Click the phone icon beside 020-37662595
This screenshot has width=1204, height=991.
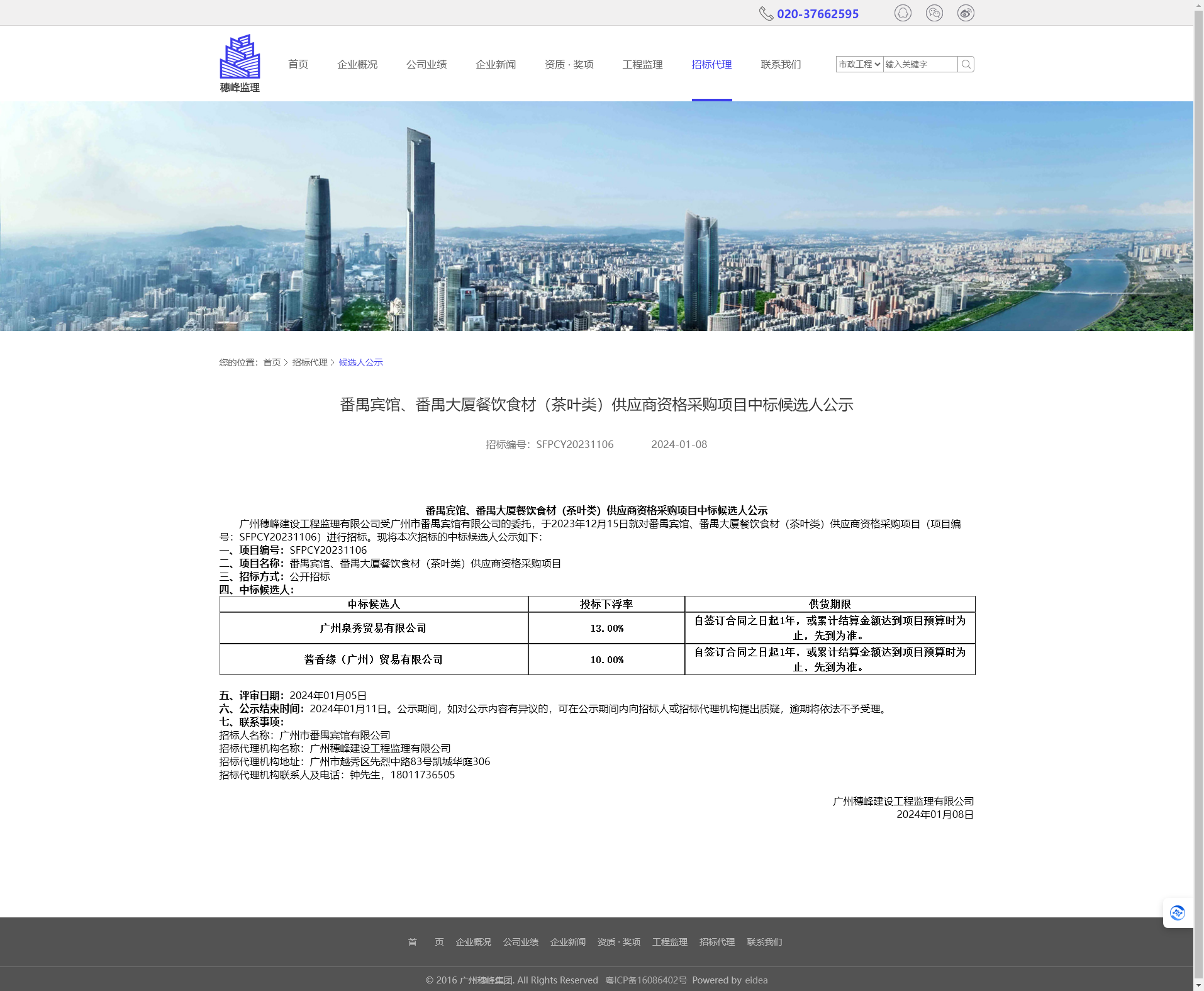point(766,14)
